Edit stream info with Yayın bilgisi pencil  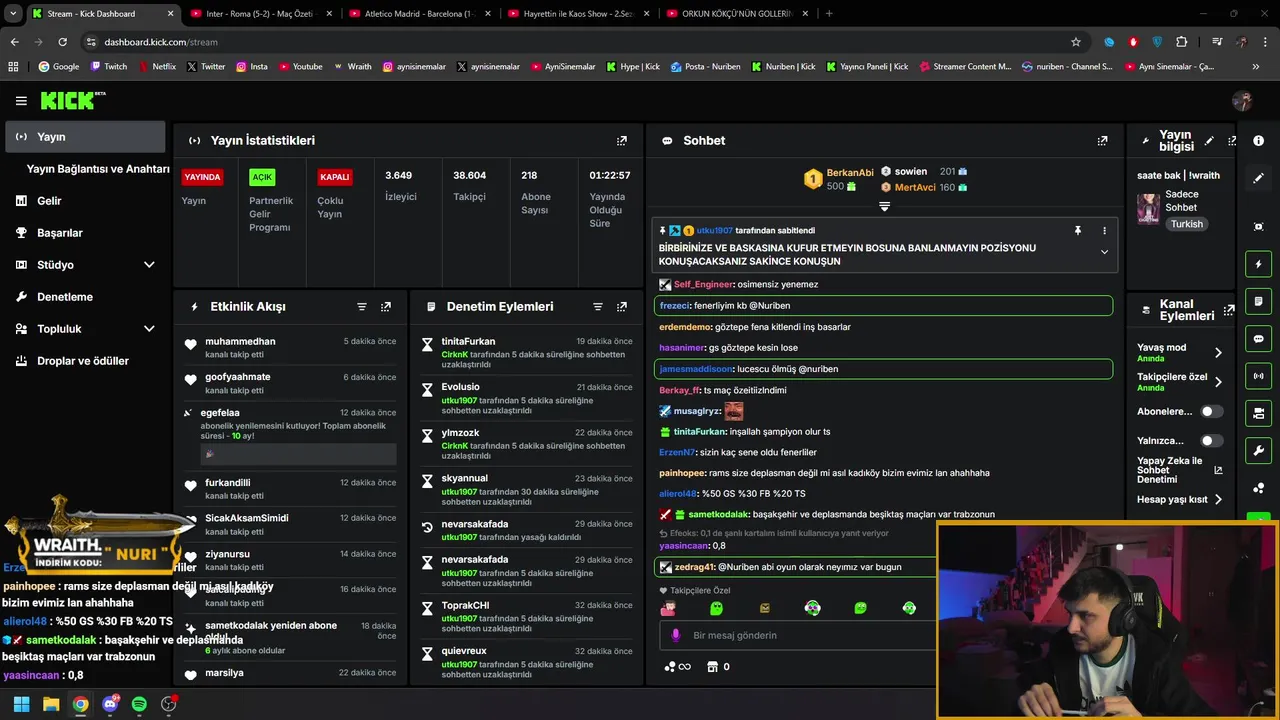tap(1209, 141)
